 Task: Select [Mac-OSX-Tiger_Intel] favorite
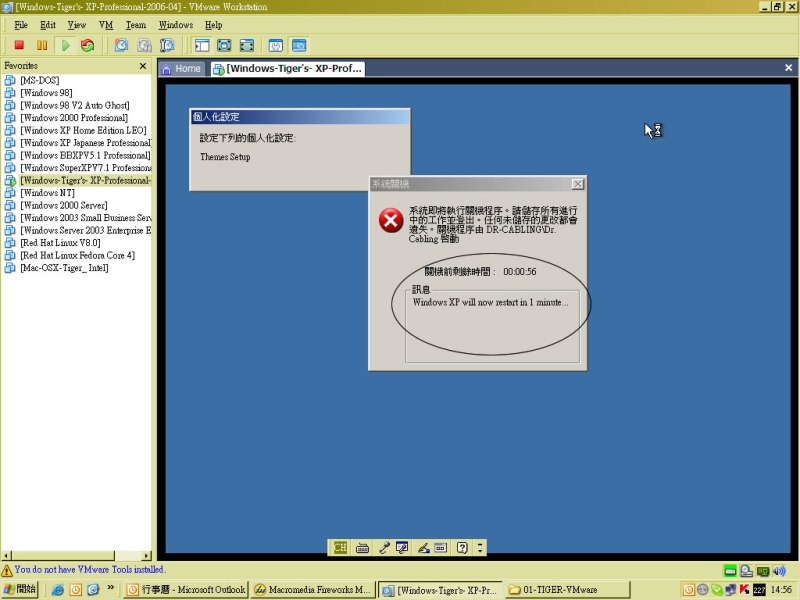coord(64,267)
